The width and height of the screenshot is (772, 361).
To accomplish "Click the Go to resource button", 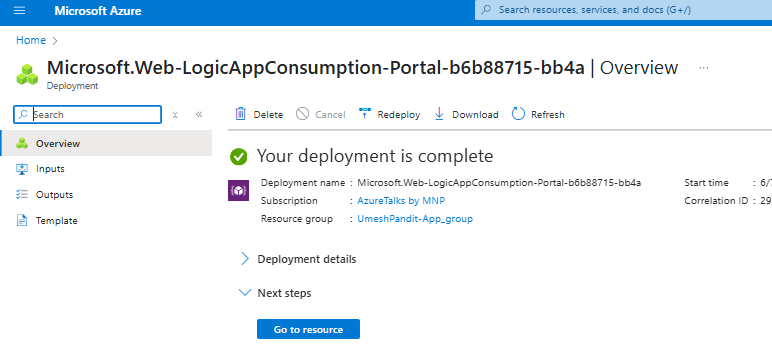I will [x=308, y=329].
